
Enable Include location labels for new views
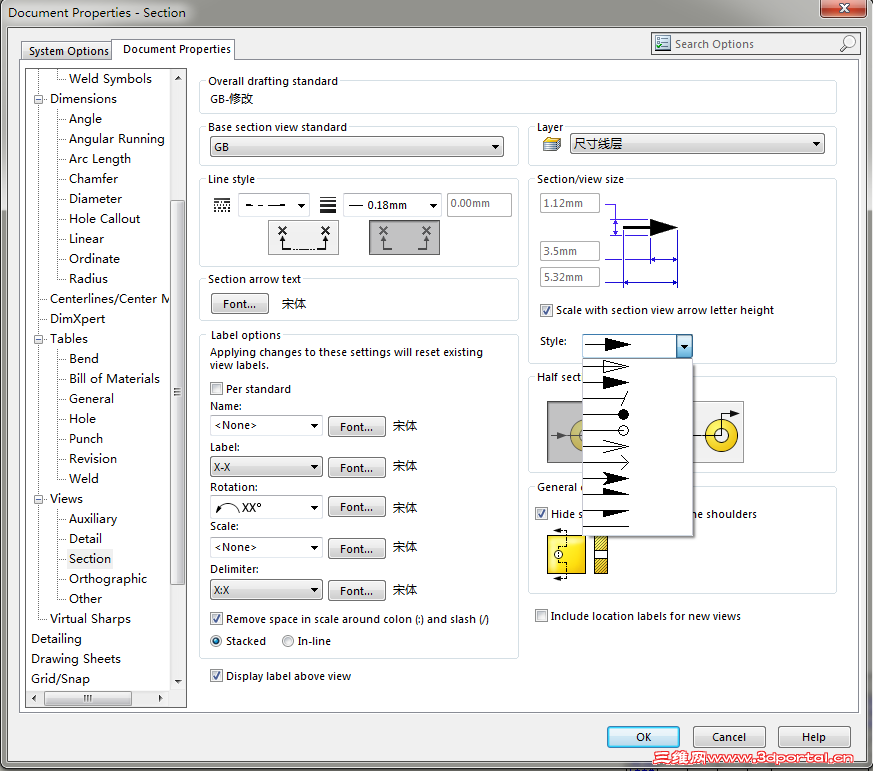point(541,616)
